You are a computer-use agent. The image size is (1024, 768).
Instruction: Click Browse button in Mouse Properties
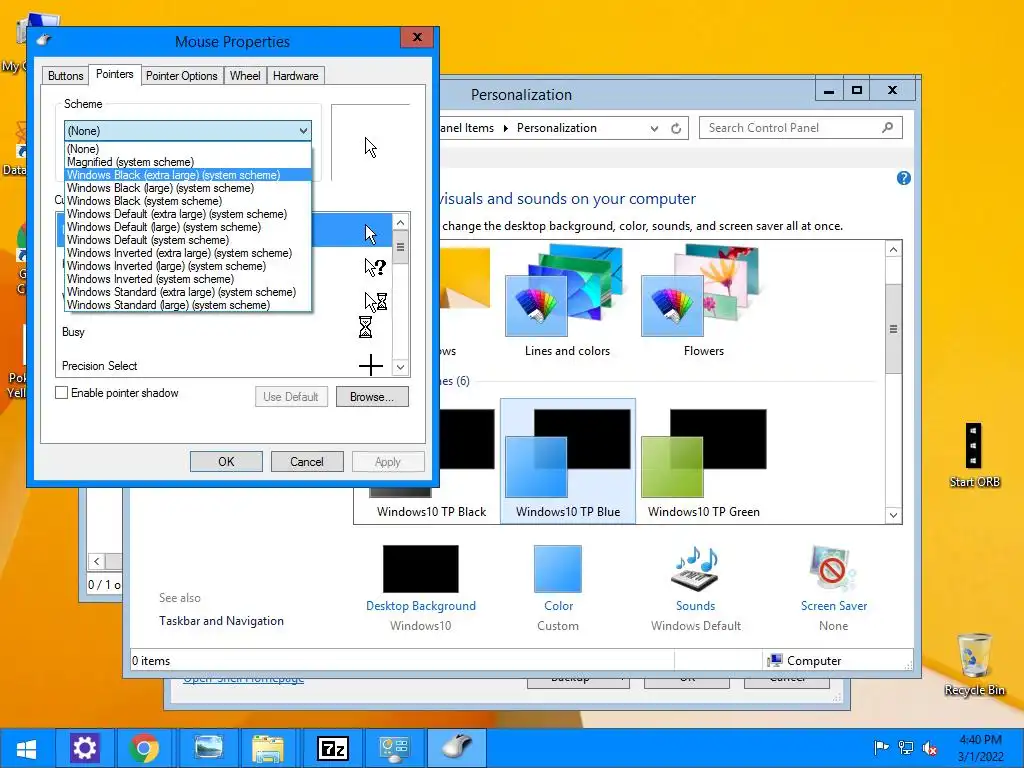(372, 396)
